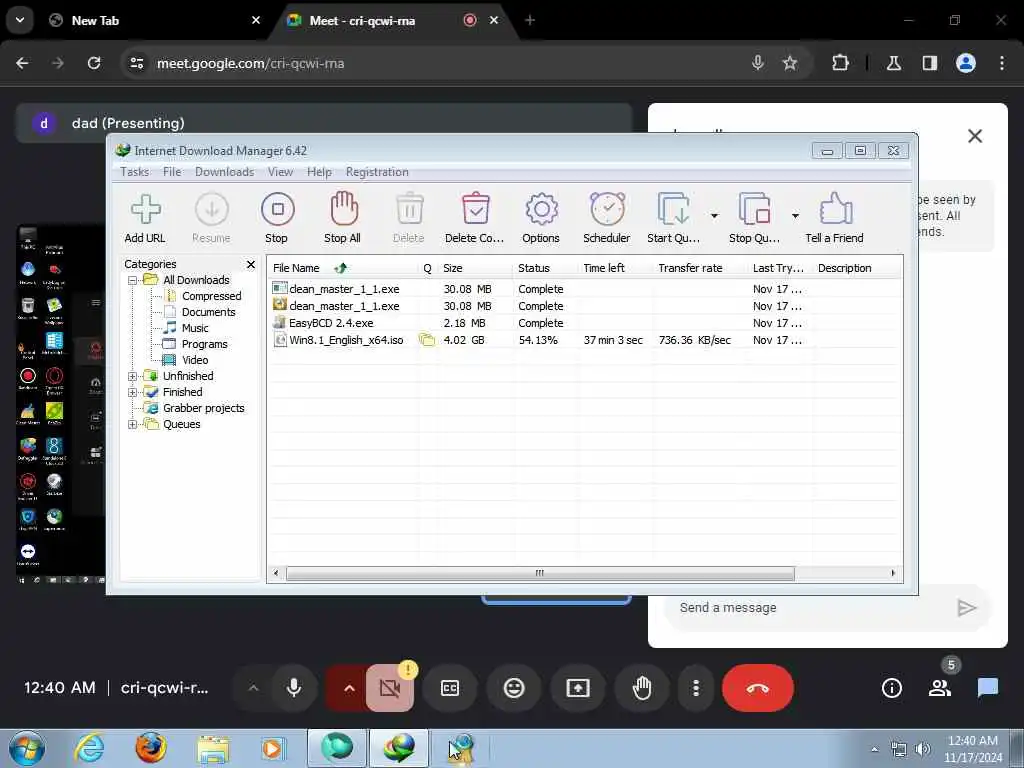Expand the Finished category

coord(133,392)
